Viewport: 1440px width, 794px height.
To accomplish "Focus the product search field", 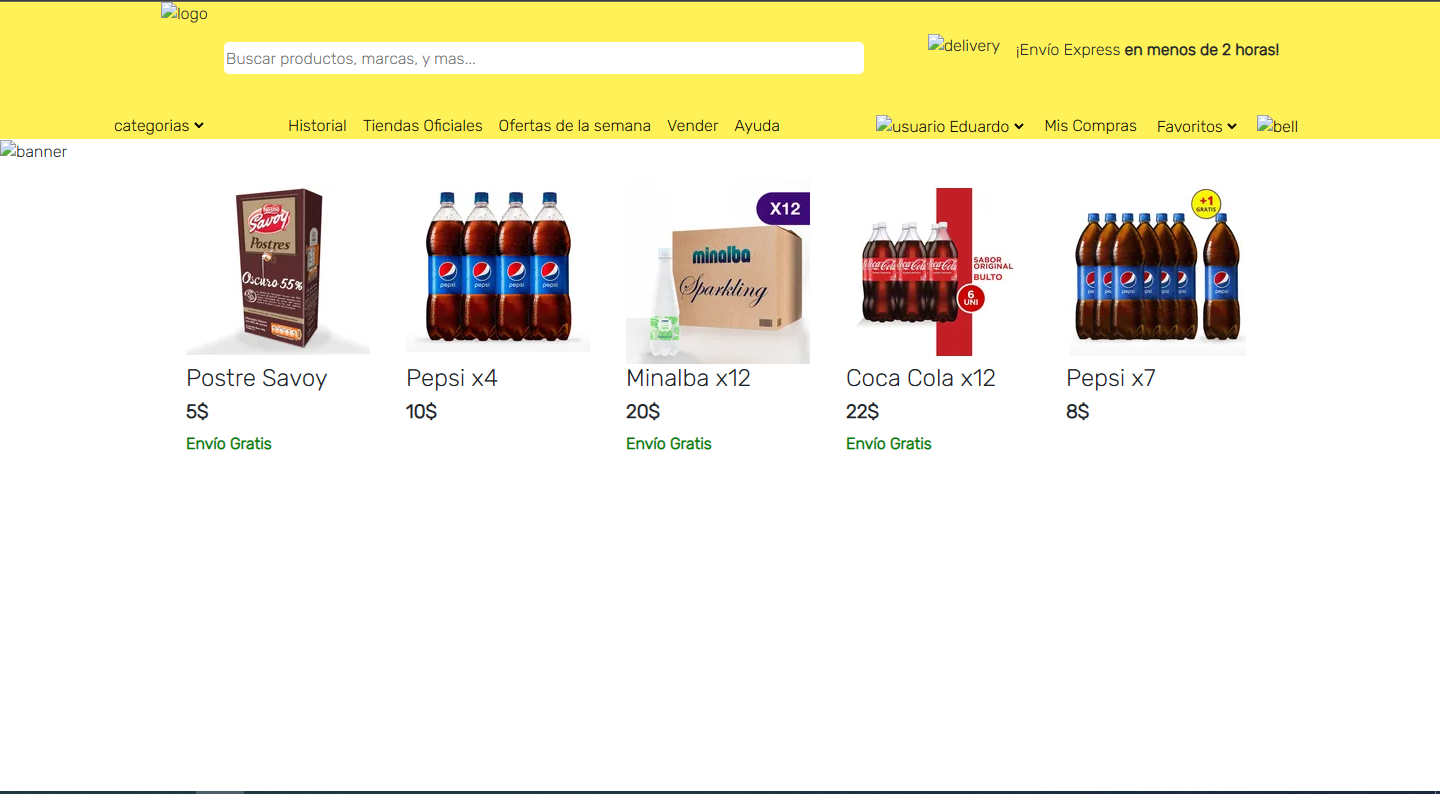I will coord(544,58).
